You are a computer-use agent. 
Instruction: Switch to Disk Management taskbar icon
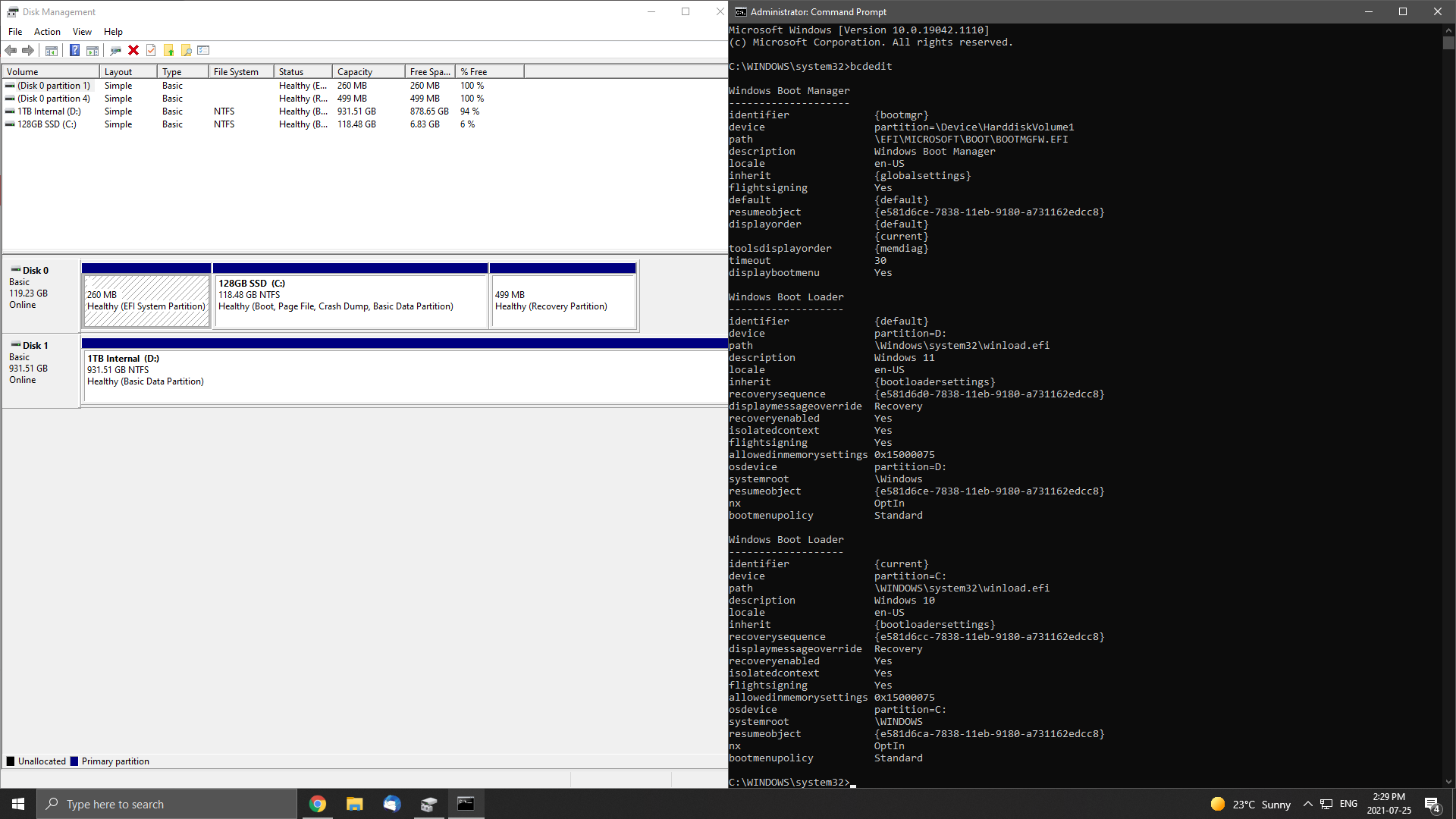(429, 804)
